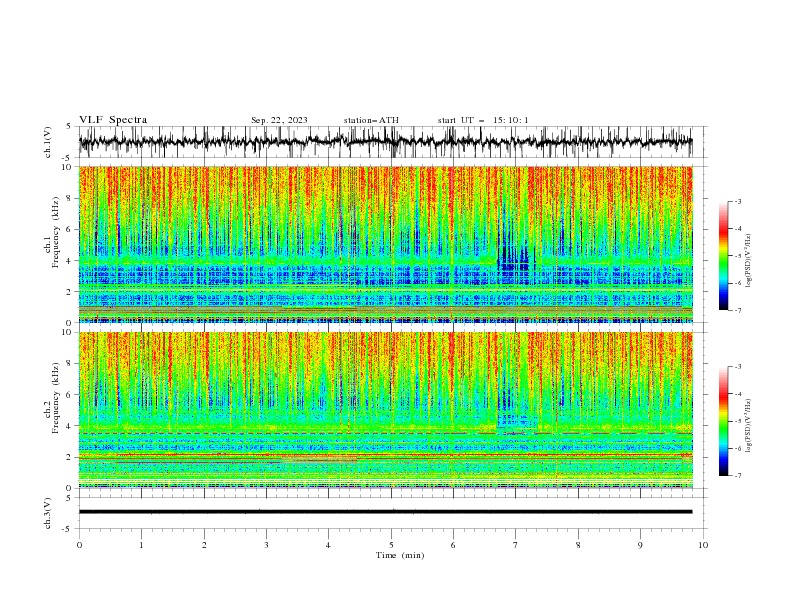Click the ch.2 "Frequency (kHz)" axis label

click(57, 398)
